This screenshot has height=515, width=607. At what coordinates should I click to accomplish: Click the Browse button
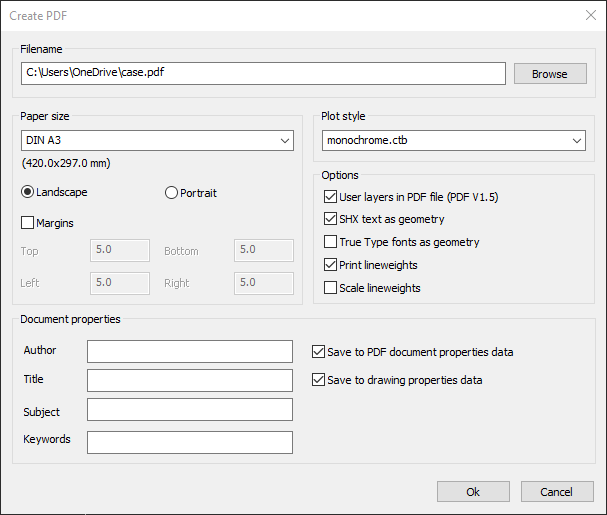coord(549,74)
